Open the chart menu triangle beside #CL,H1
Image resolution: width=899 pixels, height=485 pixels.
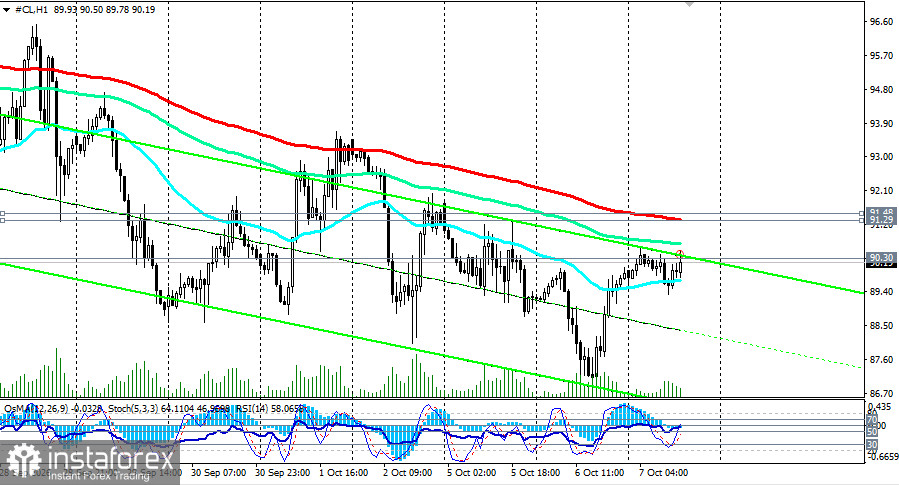(6, 10)
